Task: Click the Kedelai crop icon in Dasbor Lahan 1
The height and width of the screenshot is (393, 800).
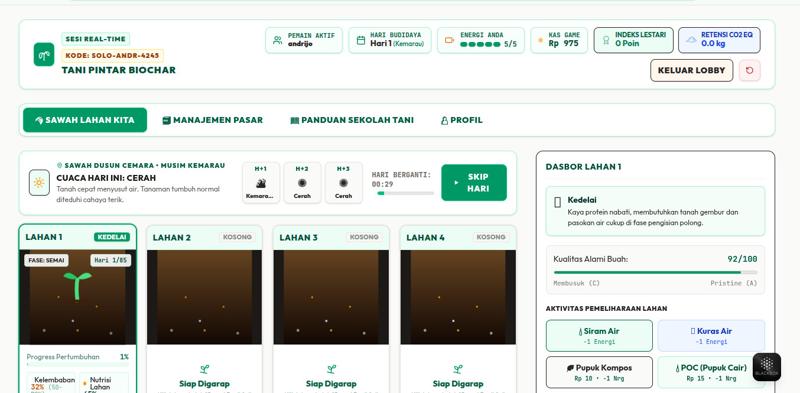Action: pyautogui.click(x=558, y=203)
